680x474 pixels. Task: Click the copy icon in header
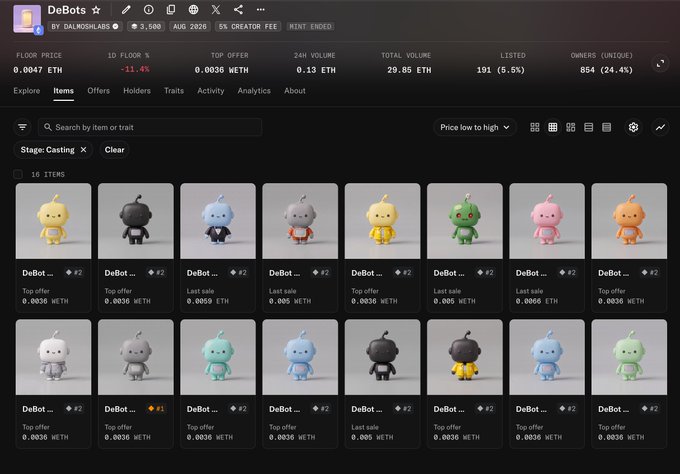(x=171, y=10)
